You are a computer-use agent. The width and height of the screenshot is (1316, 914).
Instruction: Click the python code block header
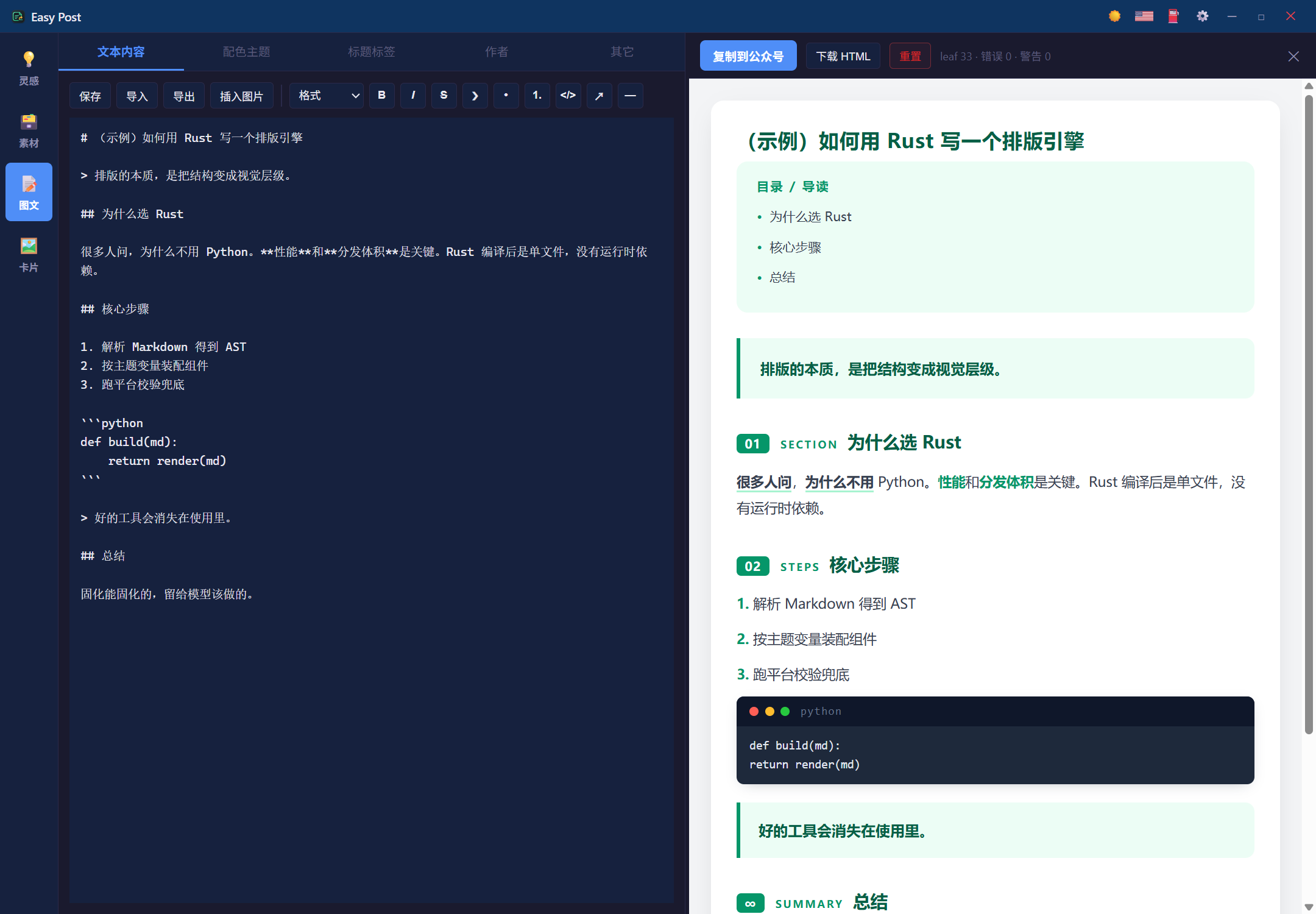tap(995, 711)
